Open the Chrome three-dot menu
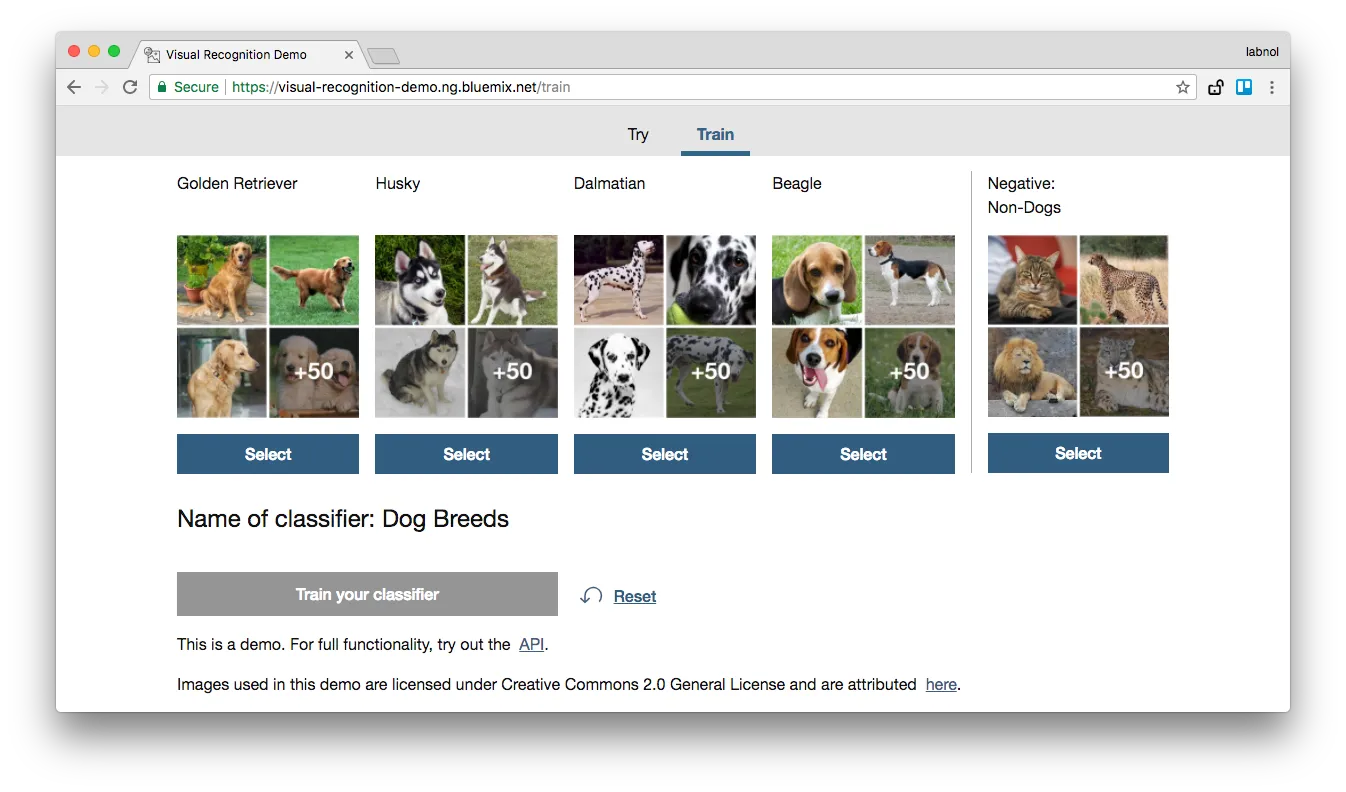1346x792 pixels. click(x=1272, y=87)
